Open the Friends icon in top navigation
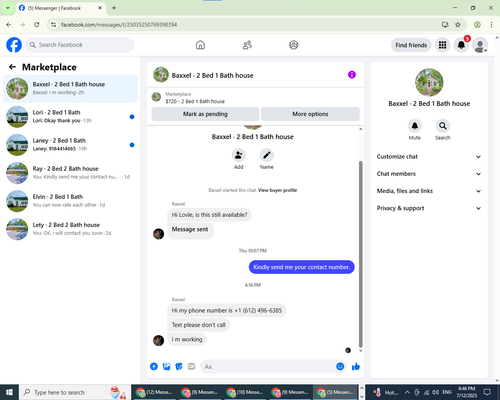Screen dimensions: 500x400 click(x=247, y=45)
